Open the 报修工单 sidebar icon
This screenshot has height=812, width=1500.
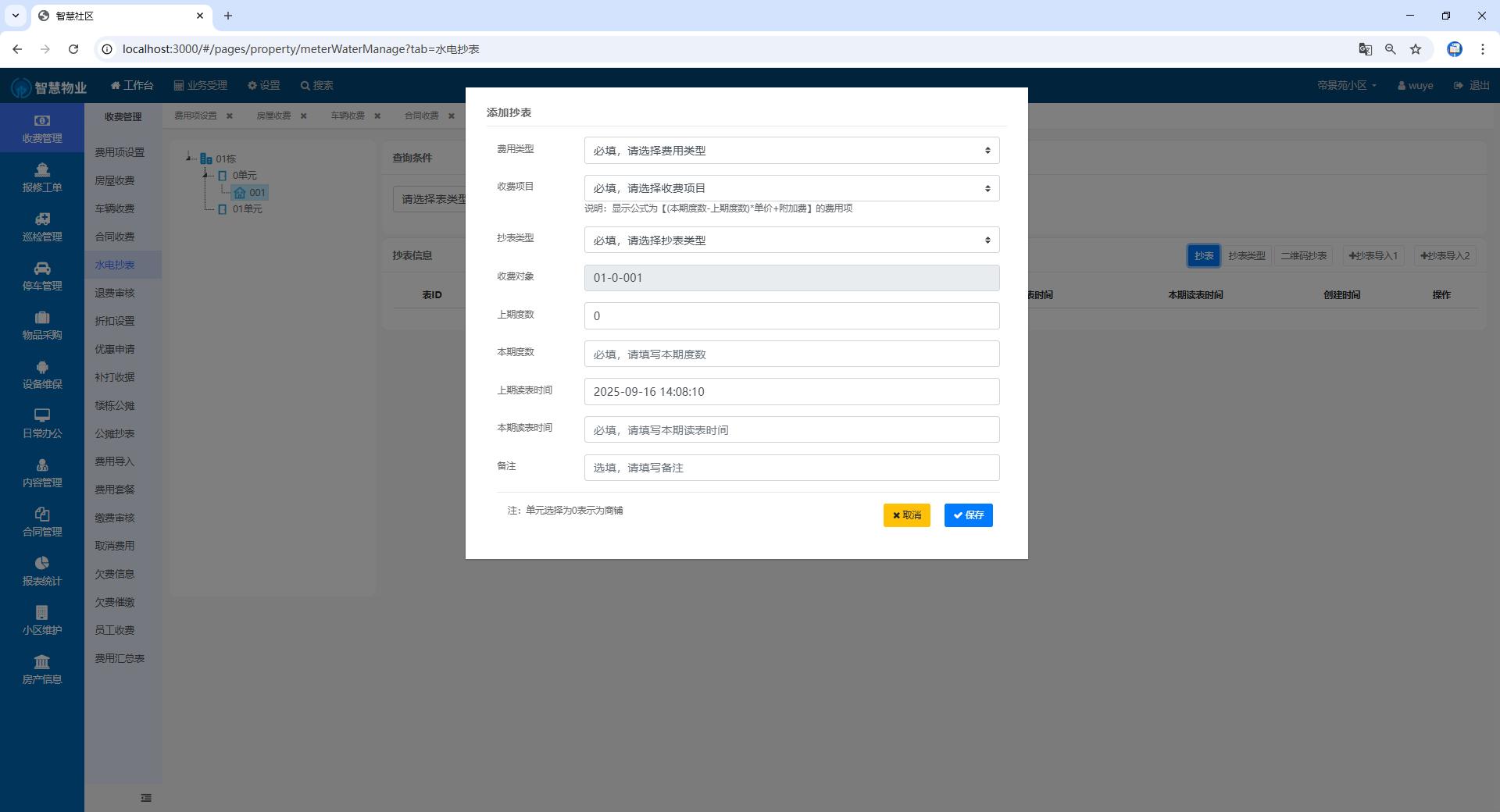(x=42, y=170)
